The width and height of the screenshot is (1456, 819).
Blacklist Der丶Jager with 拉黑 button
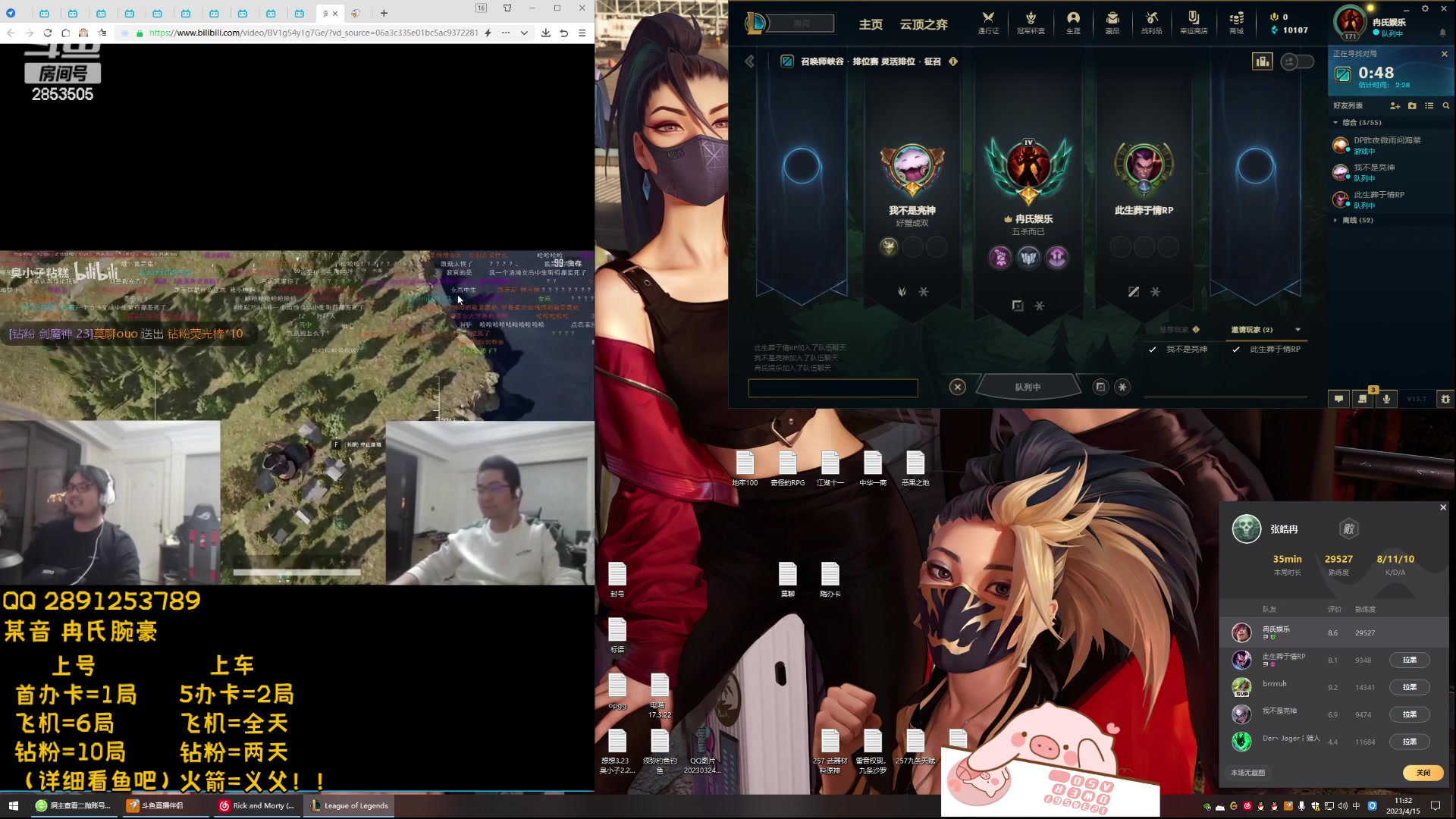click(1409, 742)
